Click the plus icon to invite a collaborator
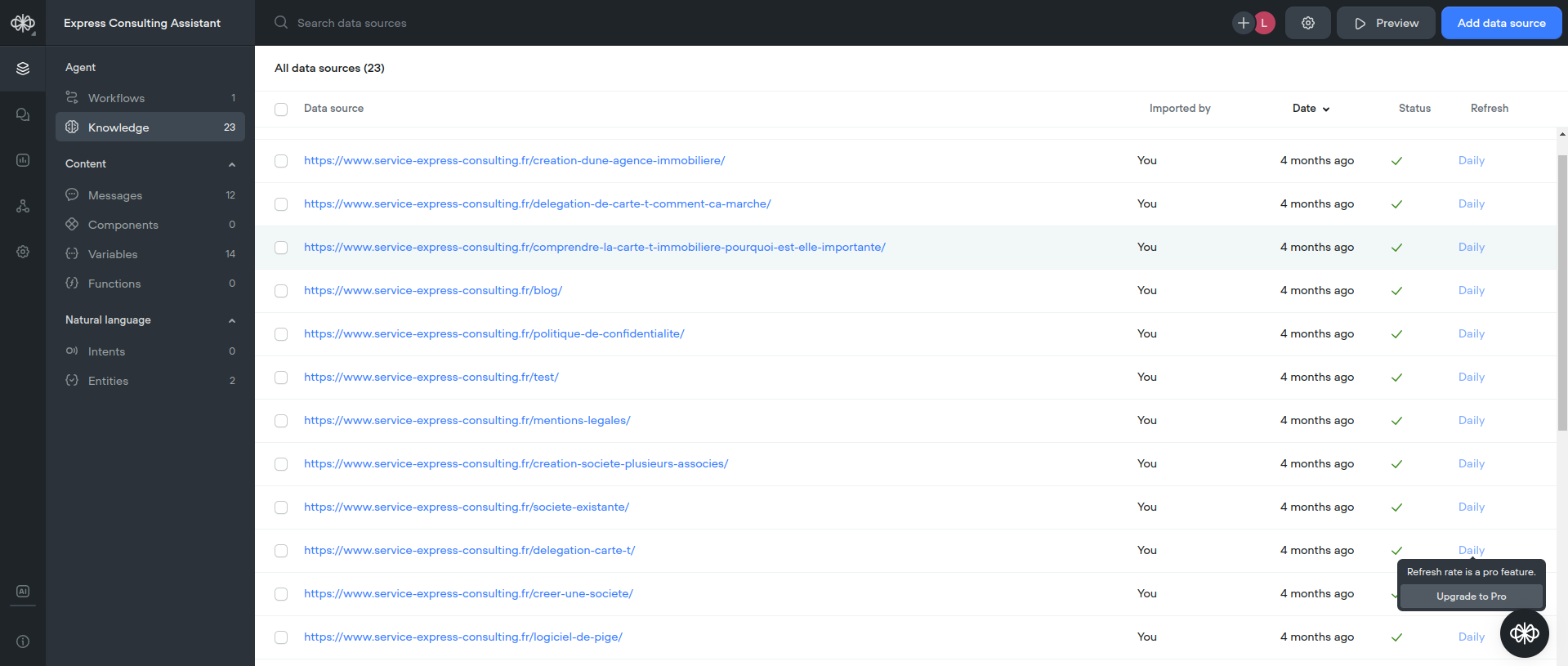The height and width of the screenshot is (666, 1568). click(1243, 23)
